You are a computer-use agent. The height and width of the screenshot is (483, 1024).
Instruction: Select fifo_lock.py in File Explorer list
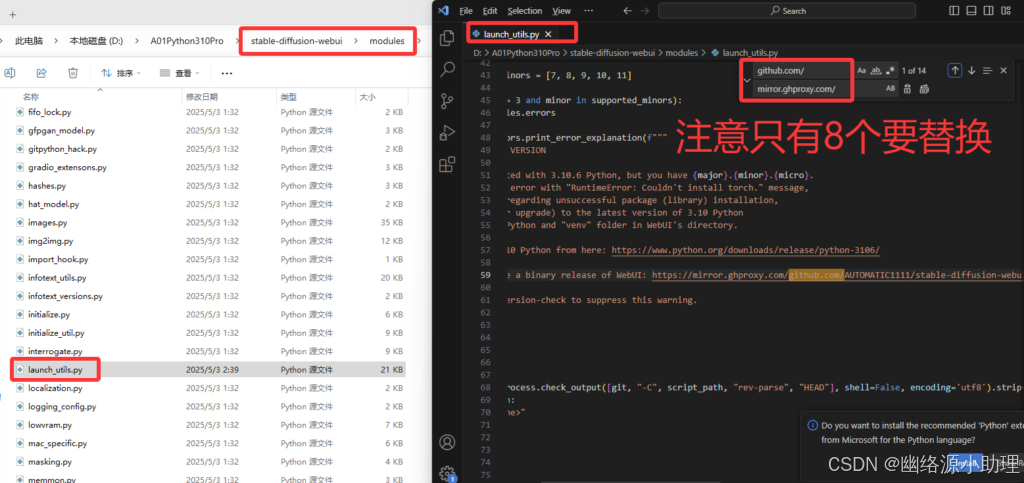pyautogui.click(x=210, y=112)
